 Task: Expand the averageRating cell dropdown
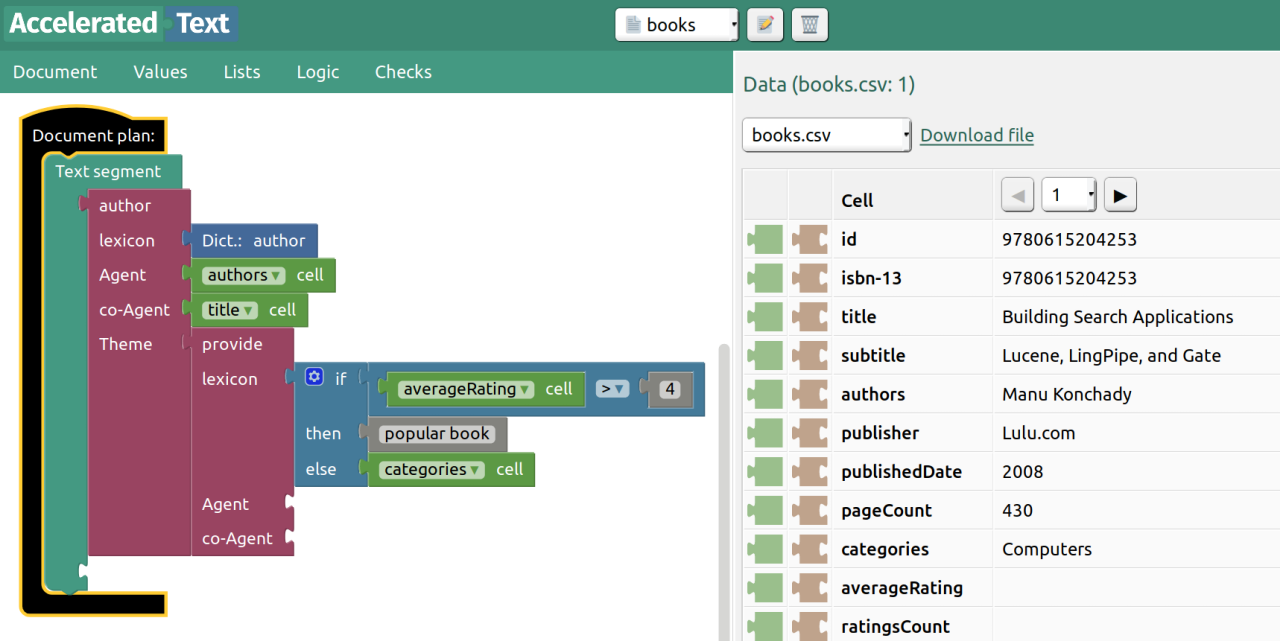pyautogui.click(x=525, y=390)
